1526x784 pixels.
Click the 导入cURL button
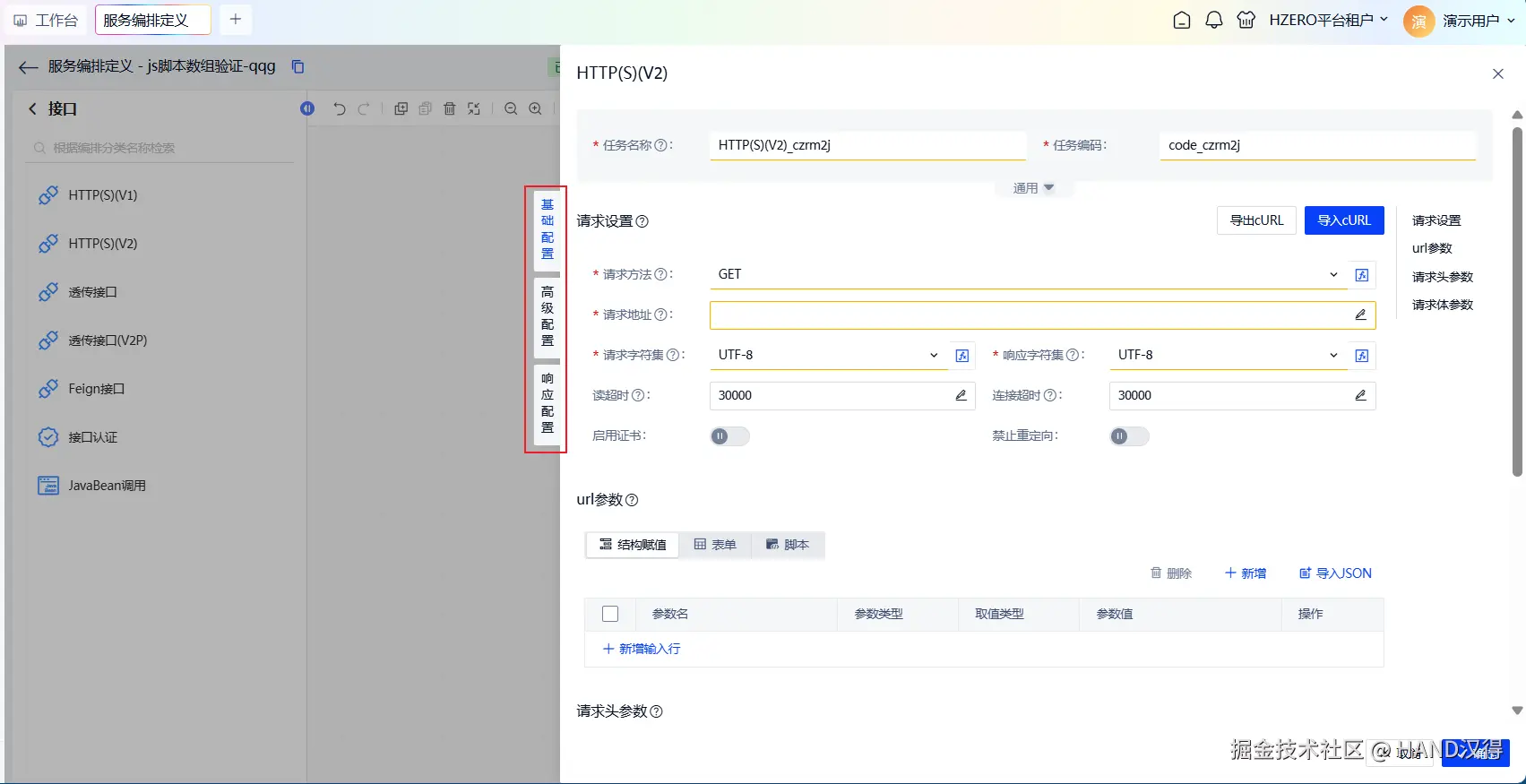(x=1344, y=220)
